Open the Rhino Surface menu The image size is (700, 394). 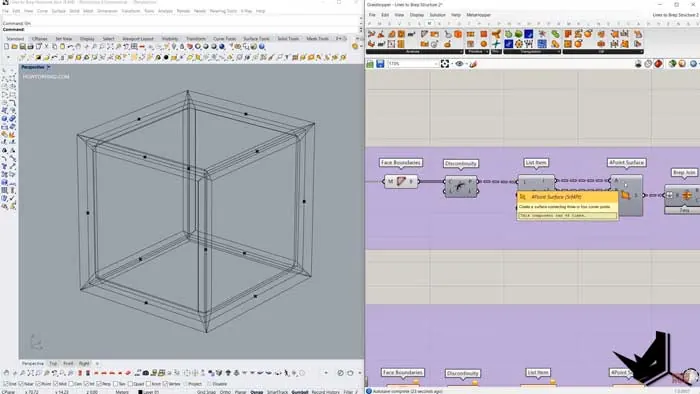coord(58,11)
